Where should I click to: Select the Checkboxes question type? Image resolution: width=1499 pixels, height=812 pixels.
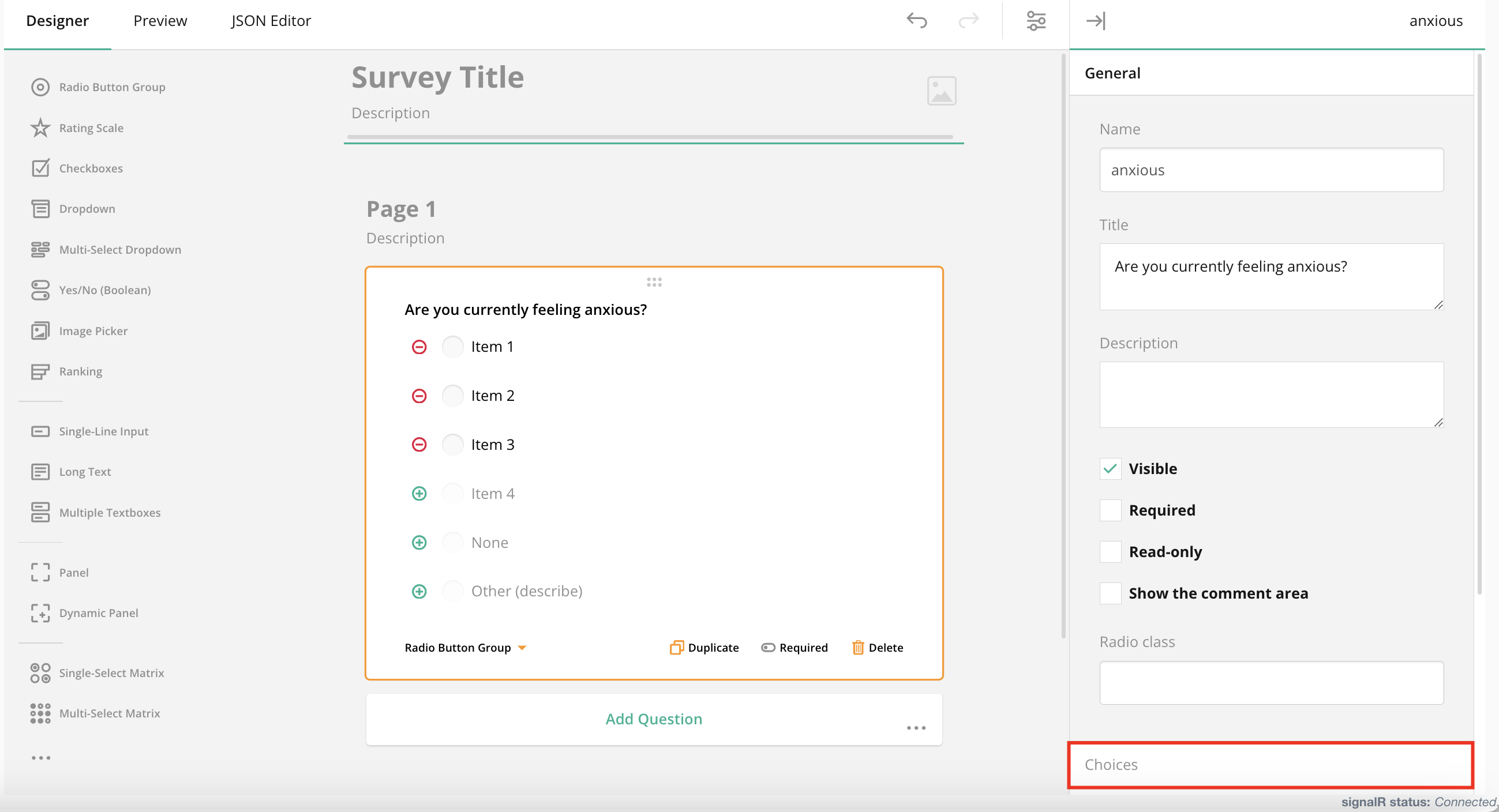coord(91,168)
